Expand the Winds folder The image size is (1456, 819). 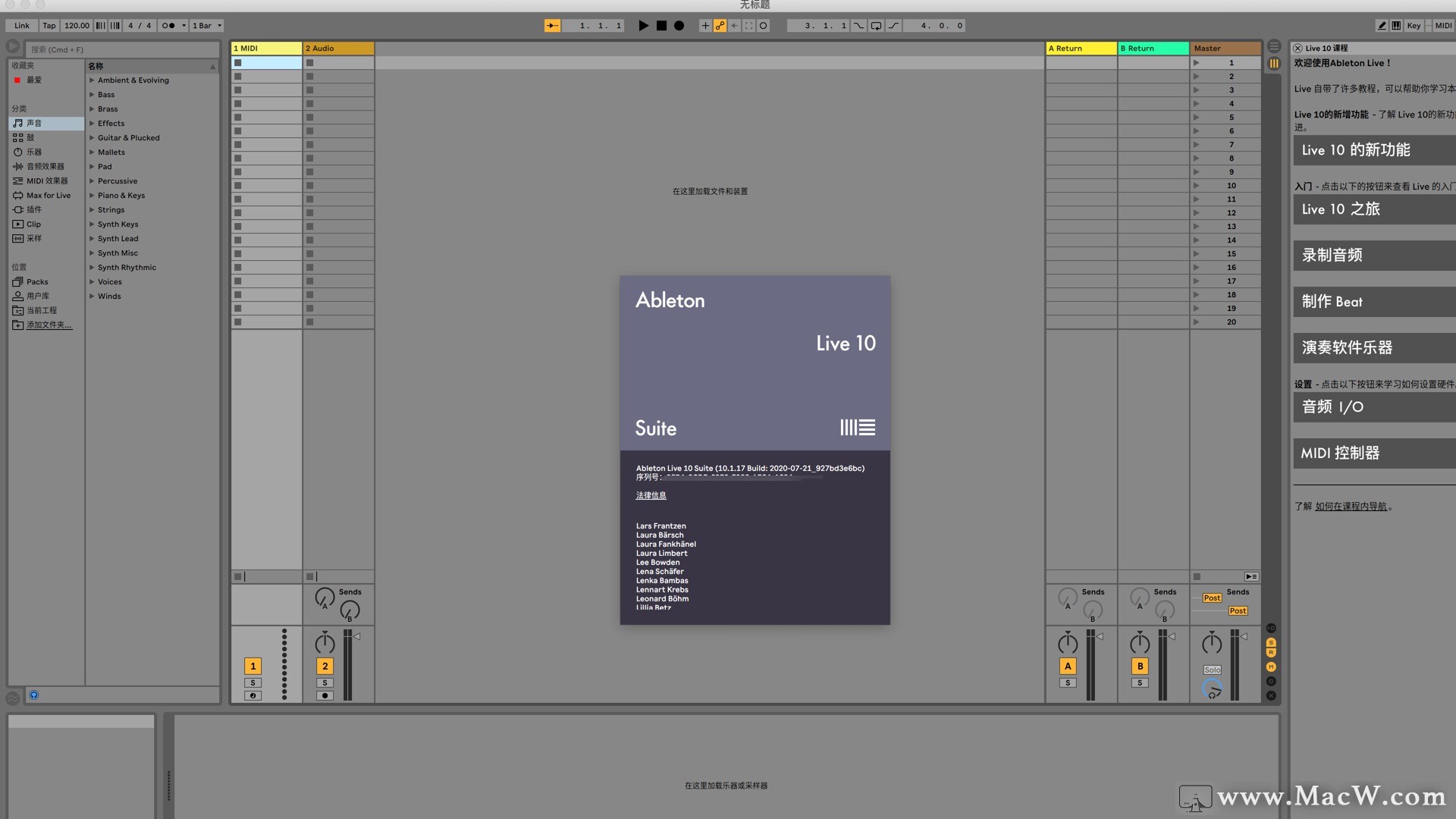[92, 296]
